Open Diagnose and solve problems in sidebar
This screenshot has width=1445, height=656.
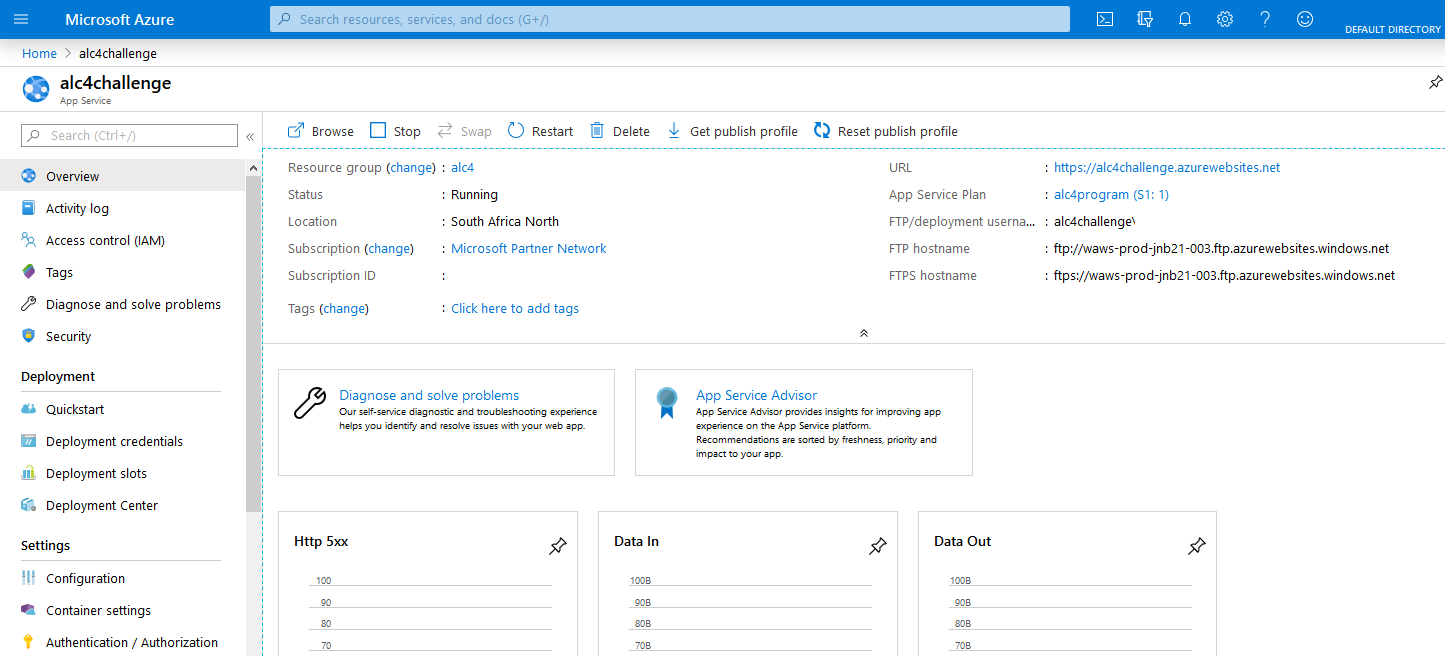[122, 304]
